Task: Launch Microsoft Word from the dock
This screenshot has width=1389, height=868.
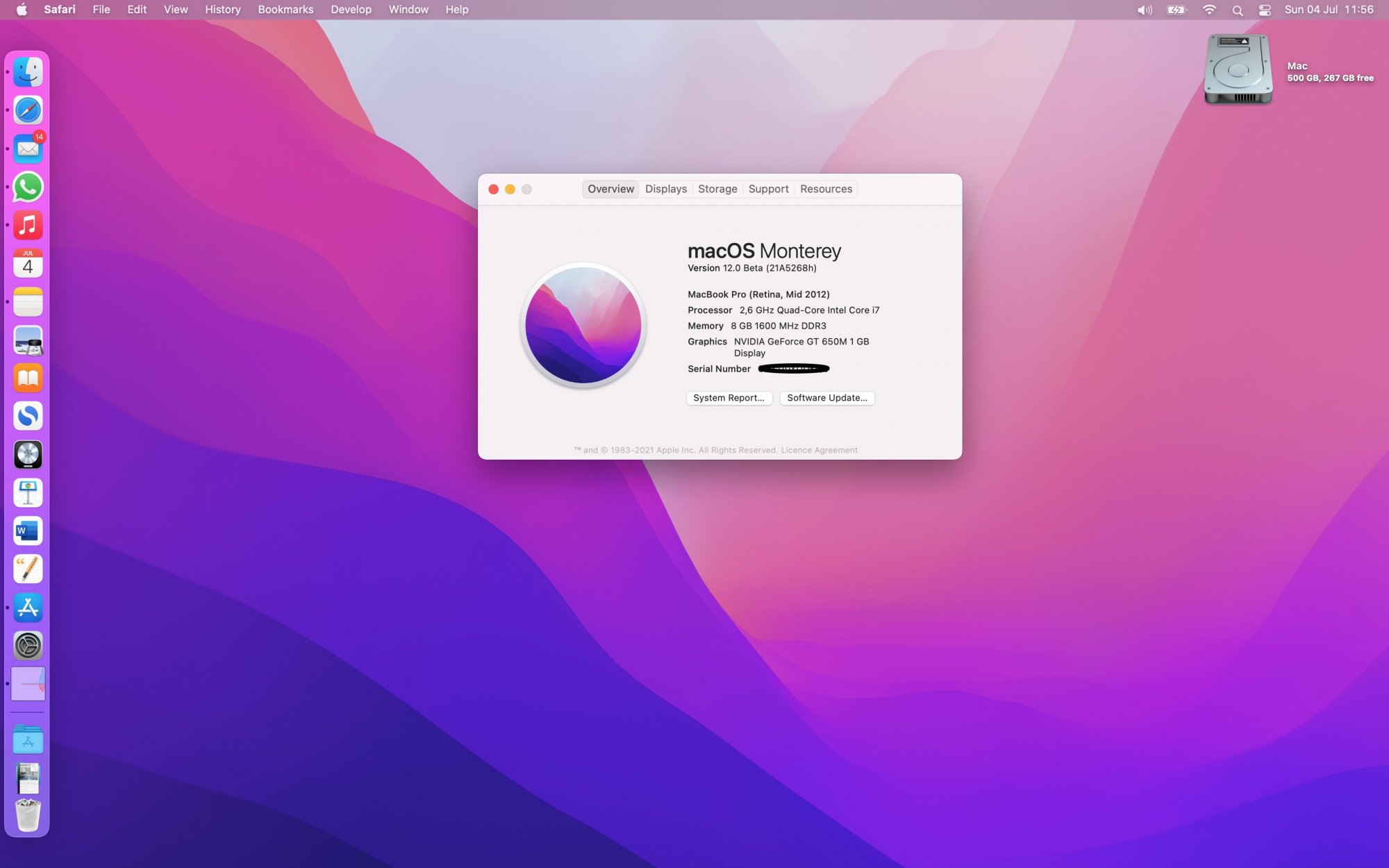Action: [28, 531]
